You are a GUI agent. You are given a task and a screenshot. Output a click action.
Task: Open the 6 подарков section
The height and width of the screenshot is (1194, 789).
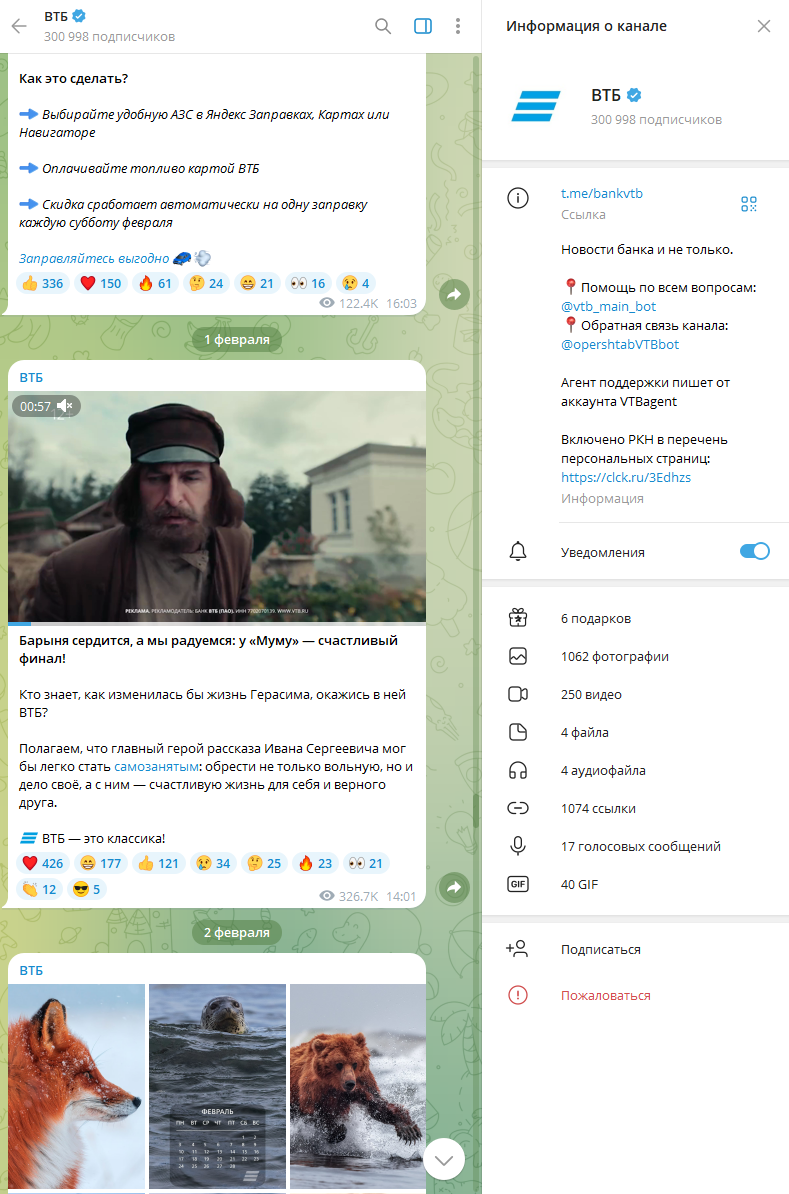coord(635,618)
